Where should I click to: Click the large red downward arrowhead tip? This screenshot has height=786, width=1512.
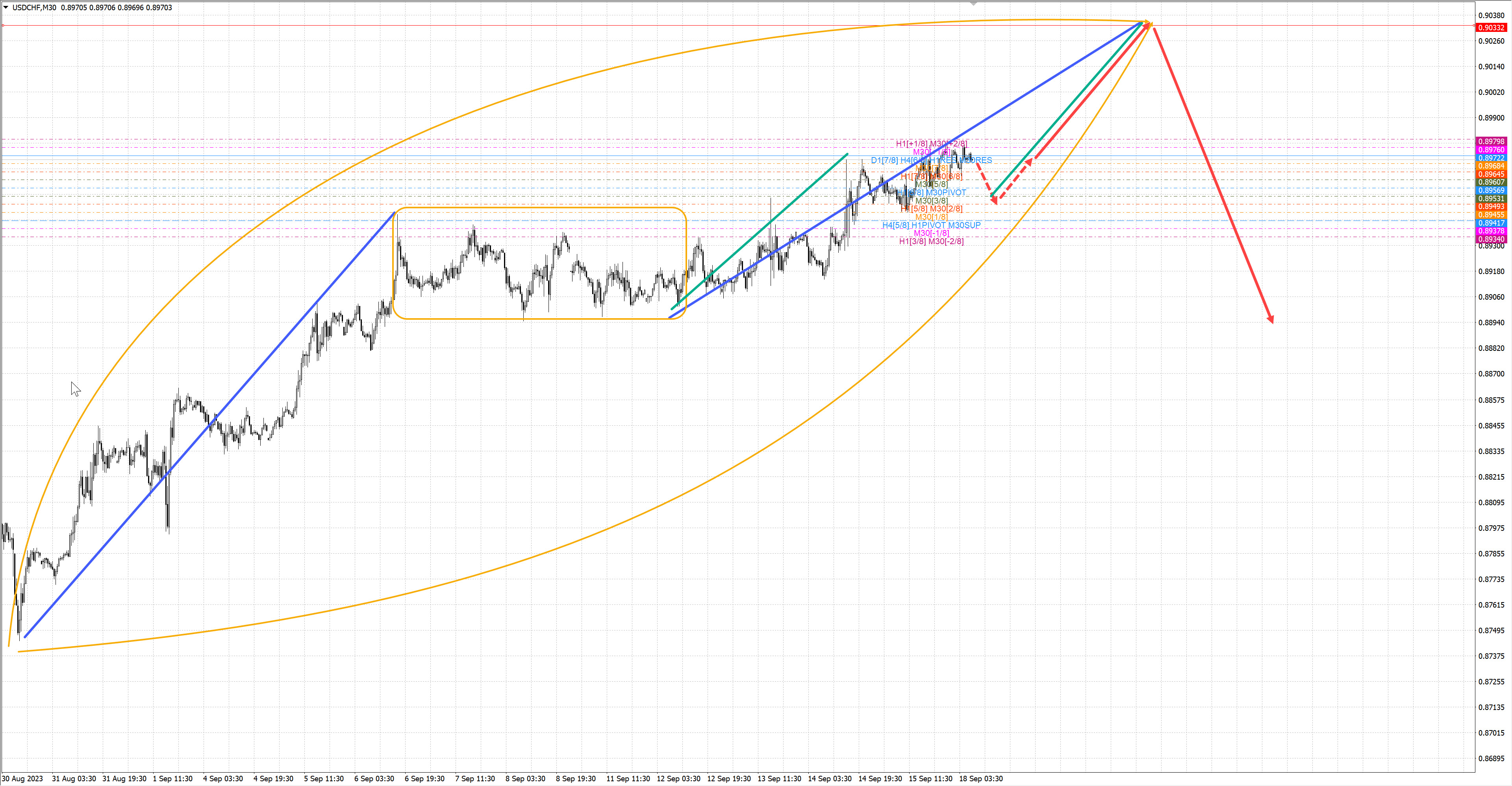click(1271, 322)
